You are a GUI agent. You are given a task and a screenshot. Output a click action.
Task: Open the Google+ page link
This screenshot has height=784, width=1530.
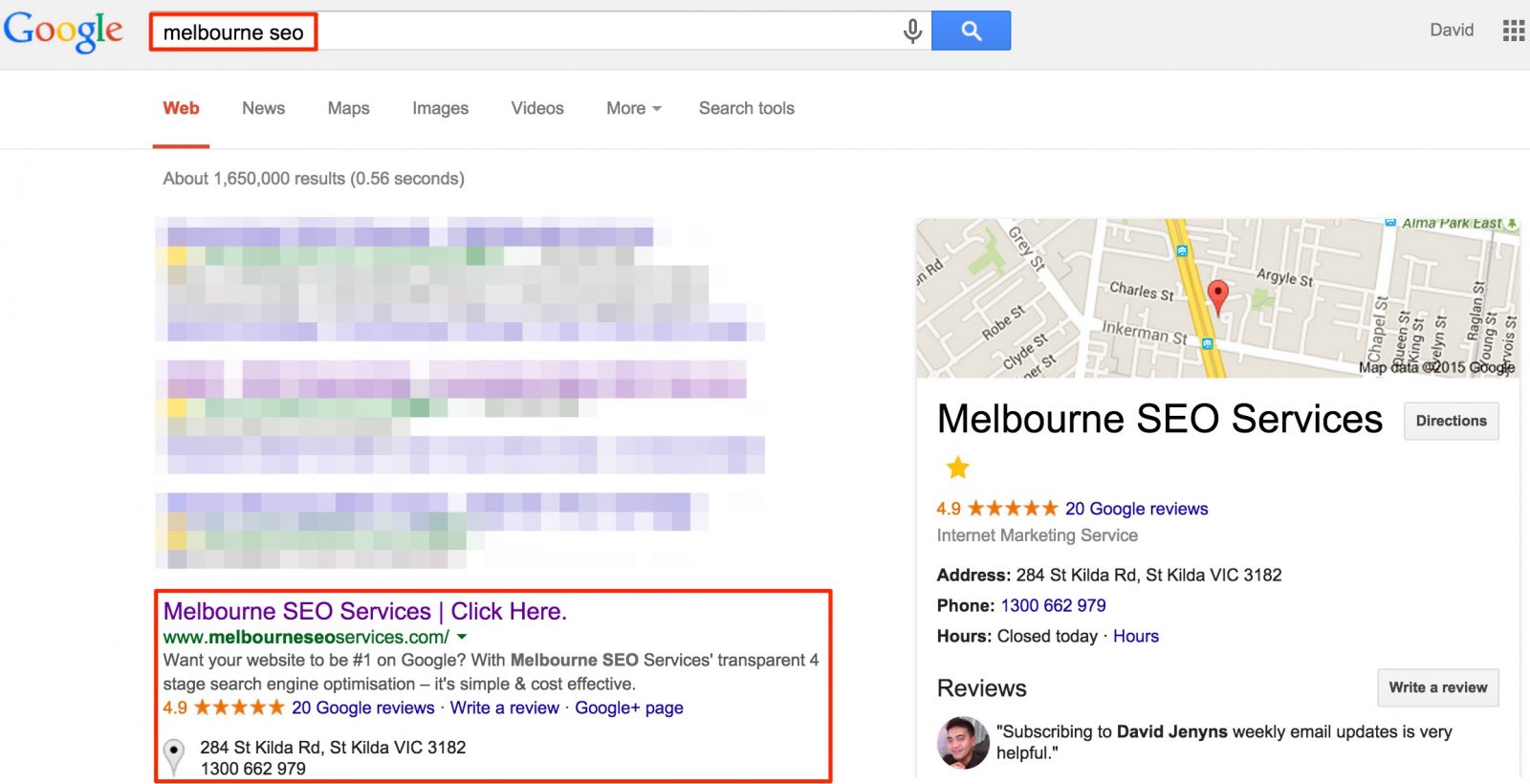click(x=628, y=708)
